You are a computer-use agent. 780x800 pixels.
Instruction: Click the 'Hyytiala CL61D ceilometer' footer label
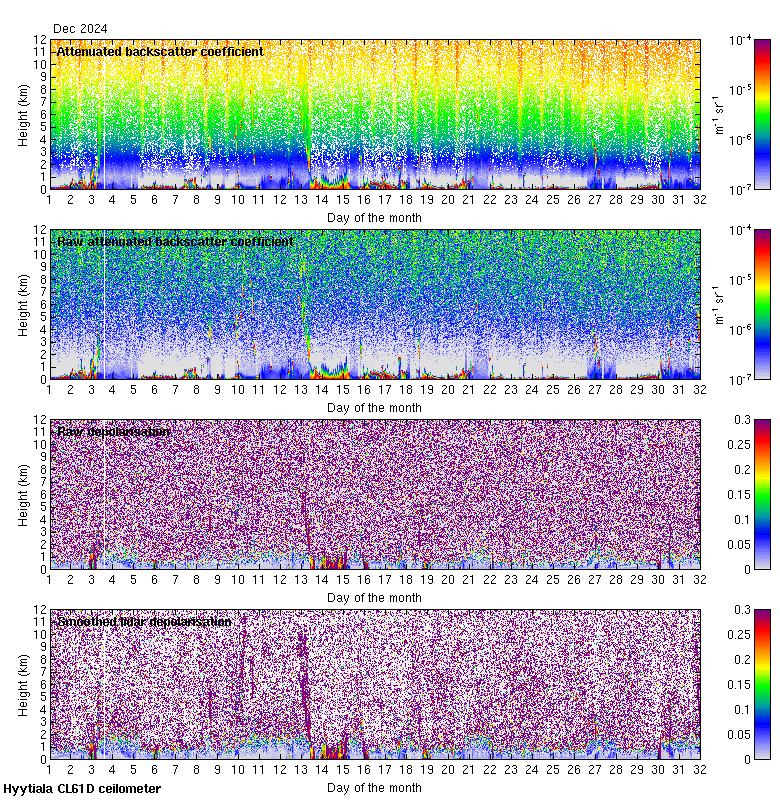point(81,789)
